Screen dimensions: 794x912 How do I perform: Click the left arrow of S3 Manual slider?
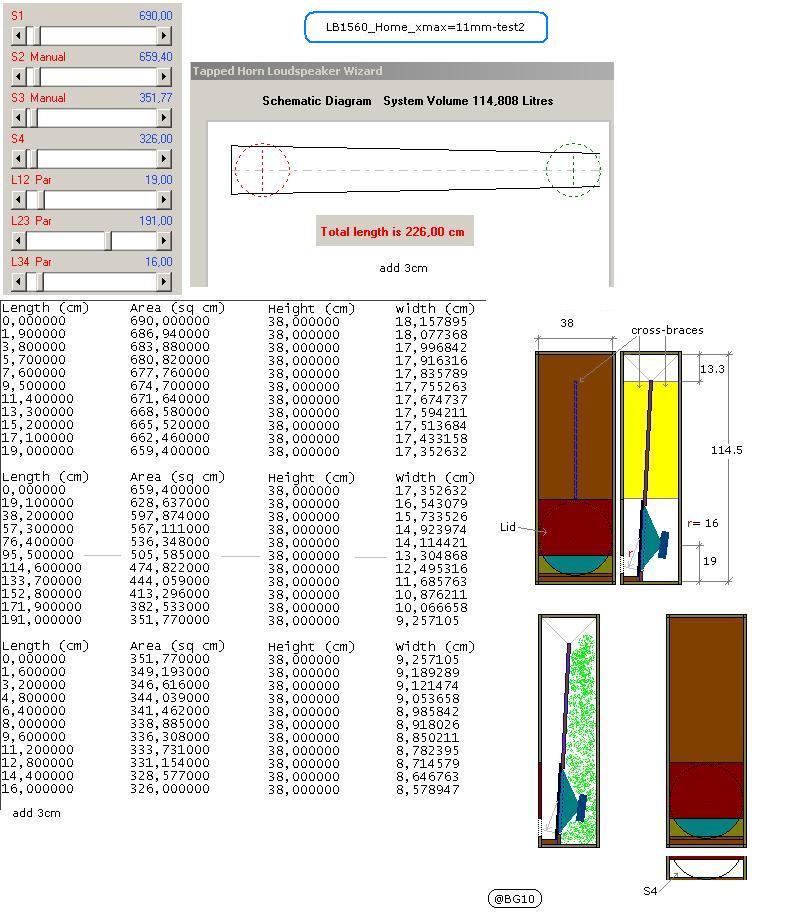point(19,118)
